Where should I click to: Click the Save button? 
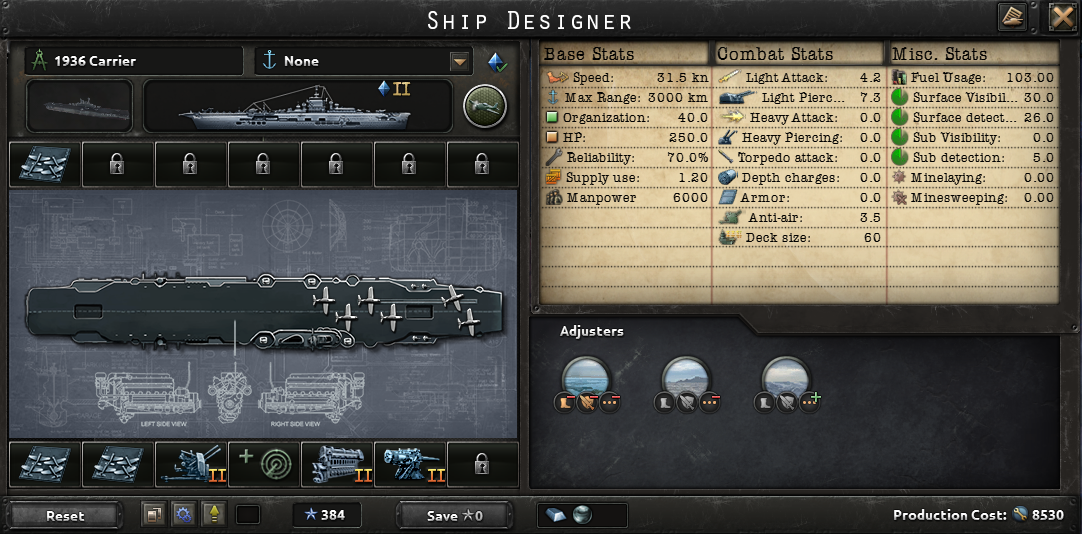pos(455,515)
